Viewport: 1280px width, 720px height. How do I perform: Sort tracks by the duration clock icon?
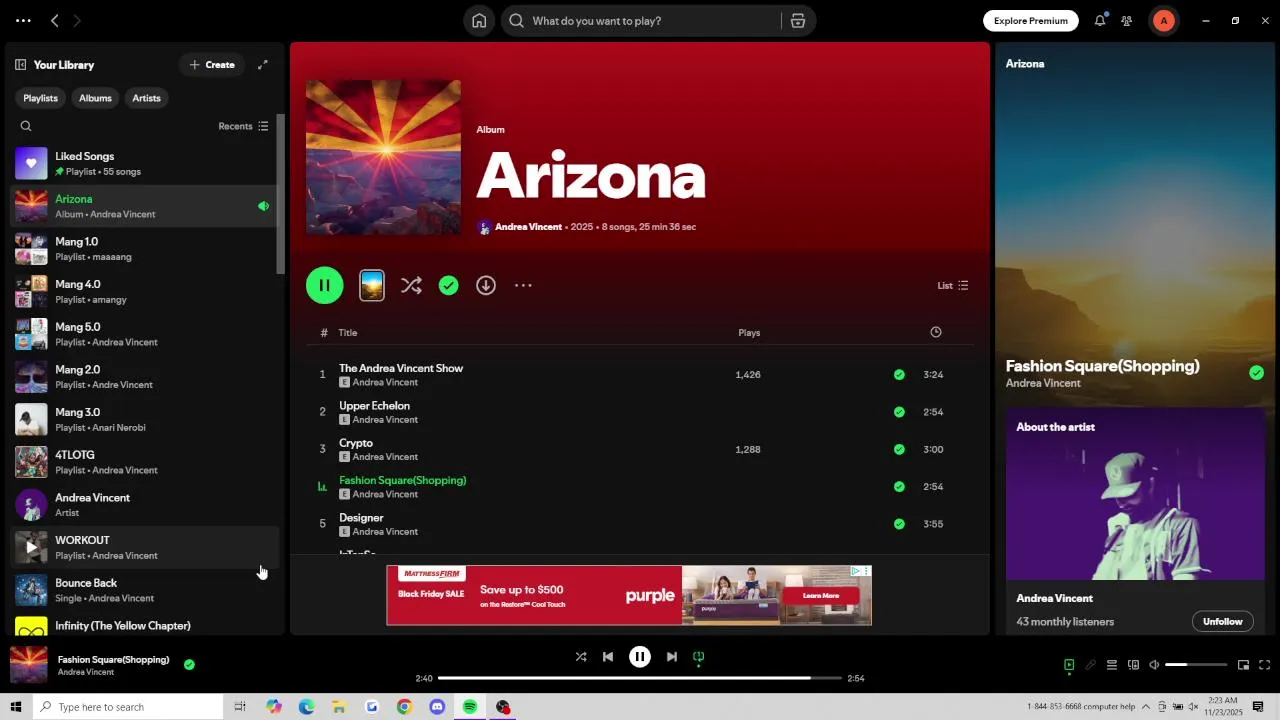[x=936, y=332]
